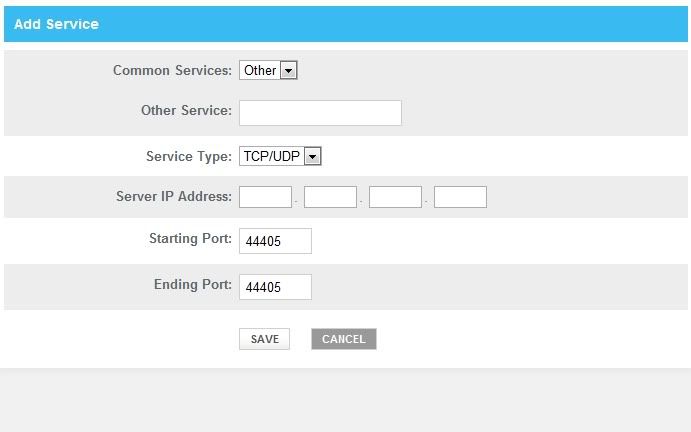
Task: Click the first Server IP Address octet box
Action: click(x=265, y=197)
